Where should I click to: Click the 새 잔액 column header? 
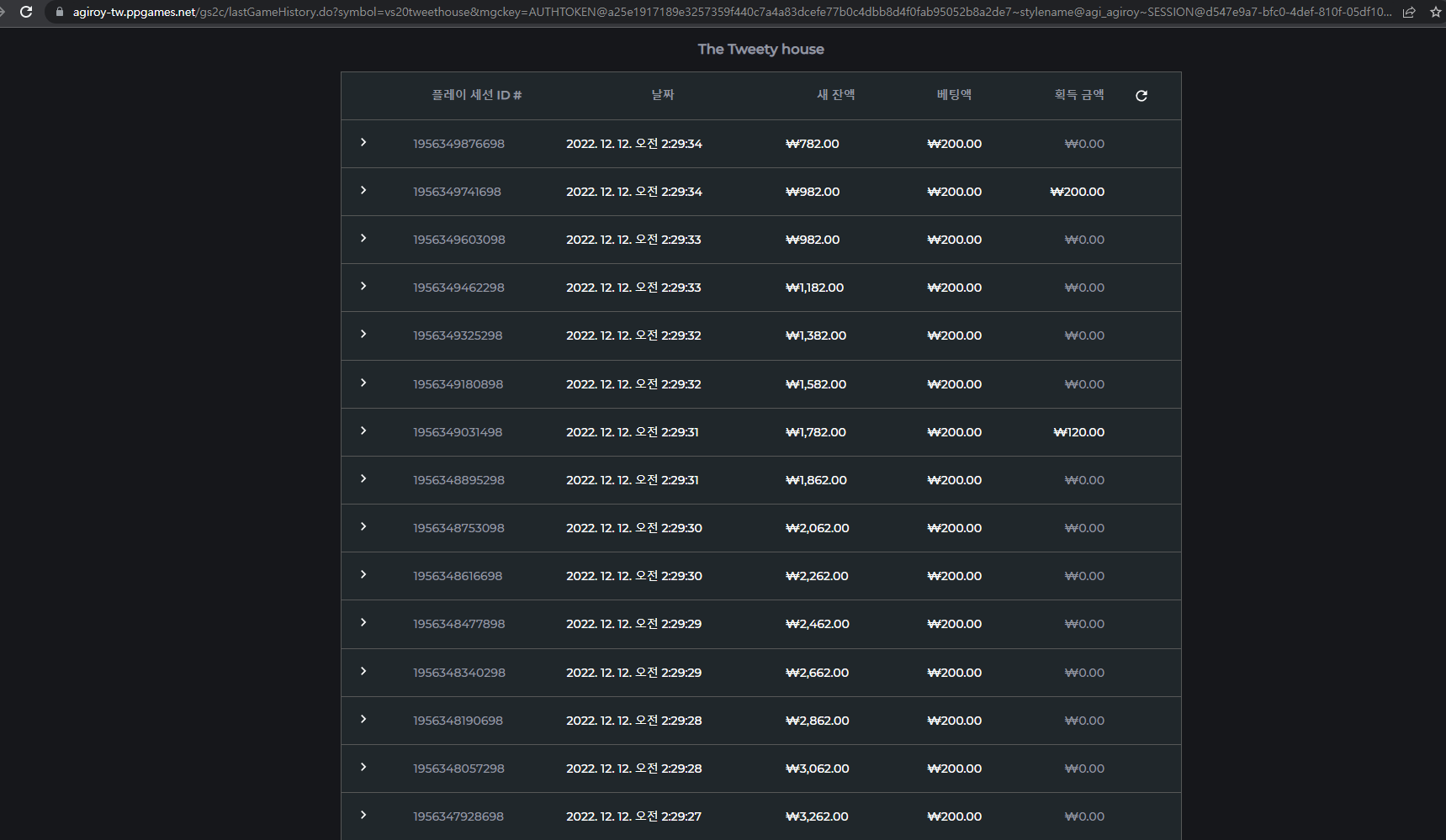(836, 95)
